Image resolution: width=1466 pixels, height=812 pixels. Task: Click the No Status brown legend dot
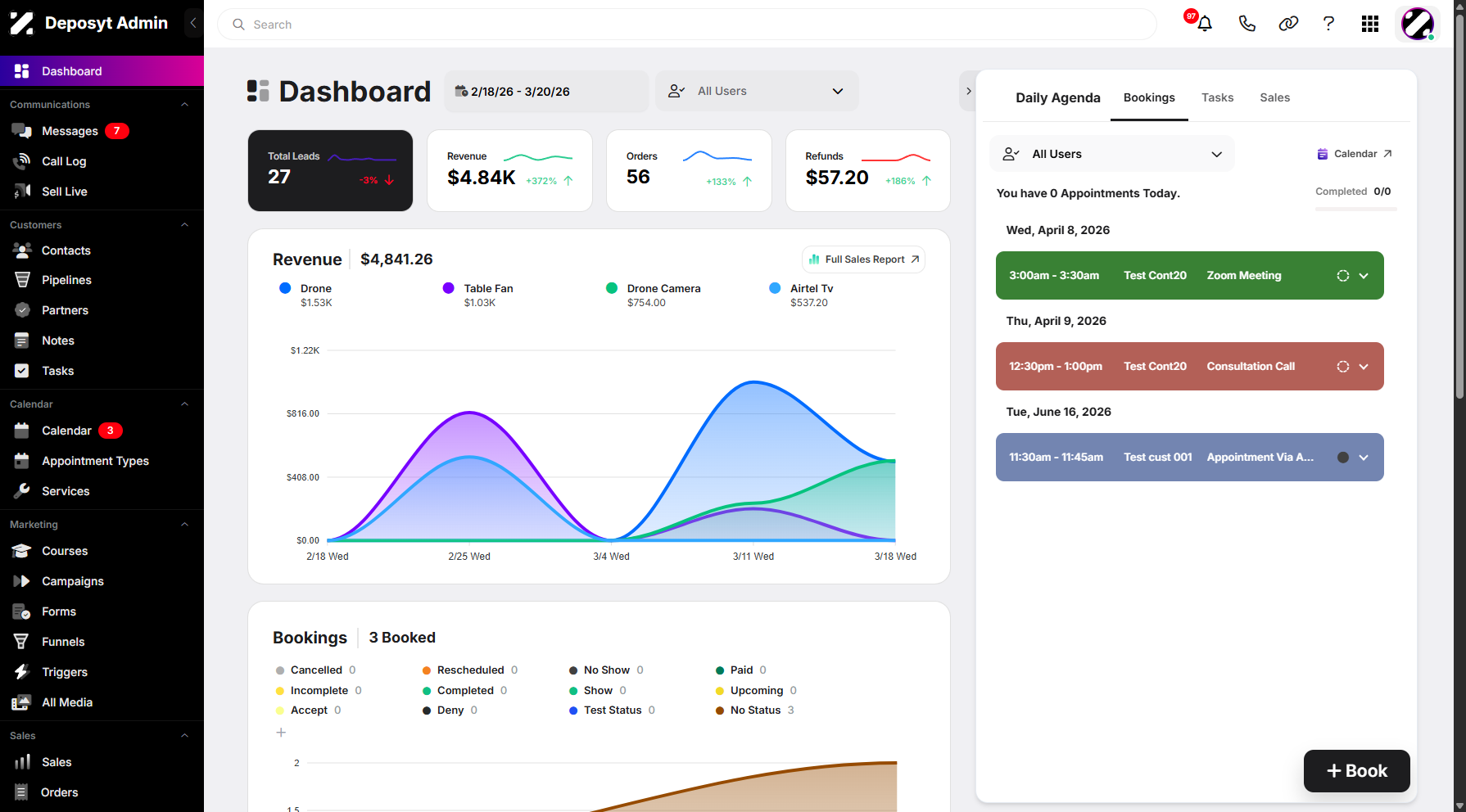720,710
